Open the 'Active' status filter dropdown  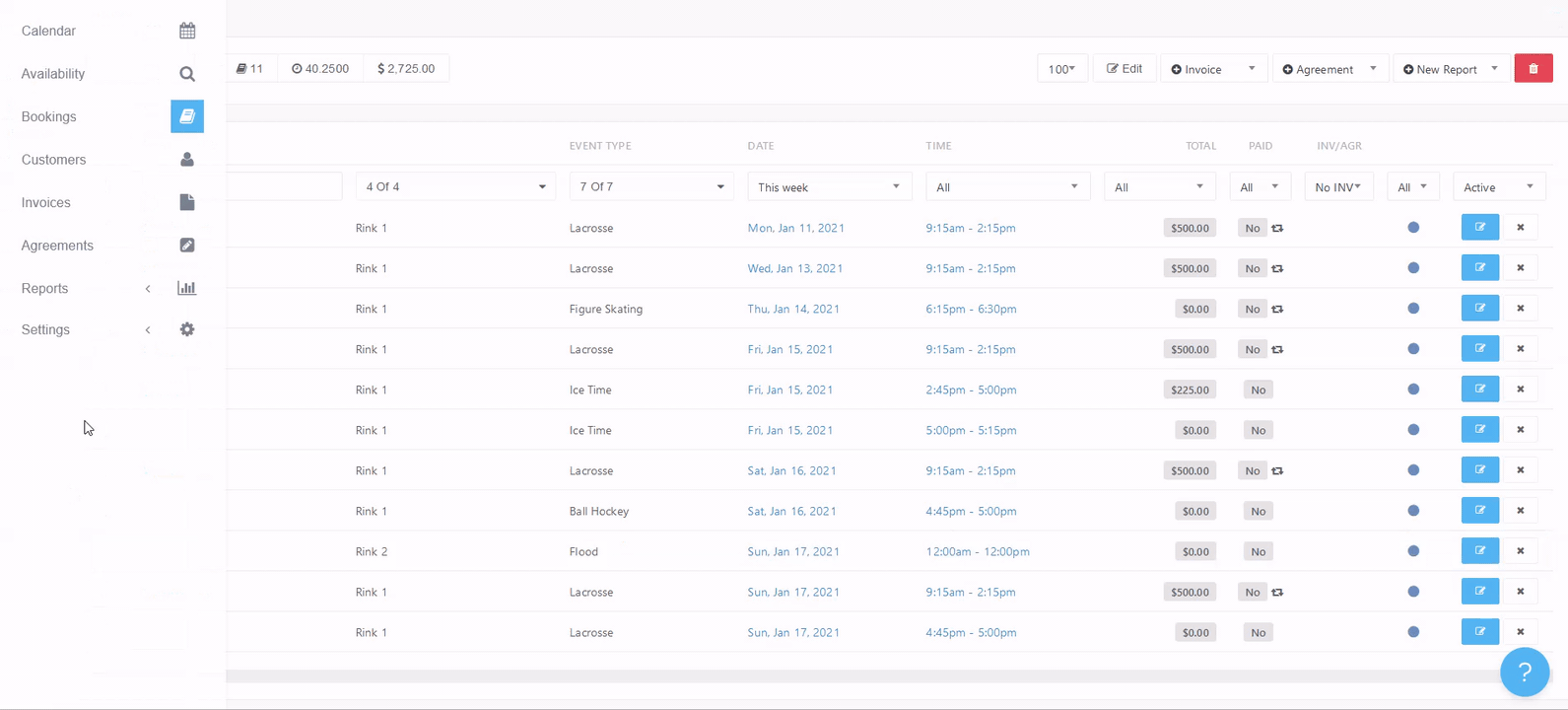(1498, 187)
